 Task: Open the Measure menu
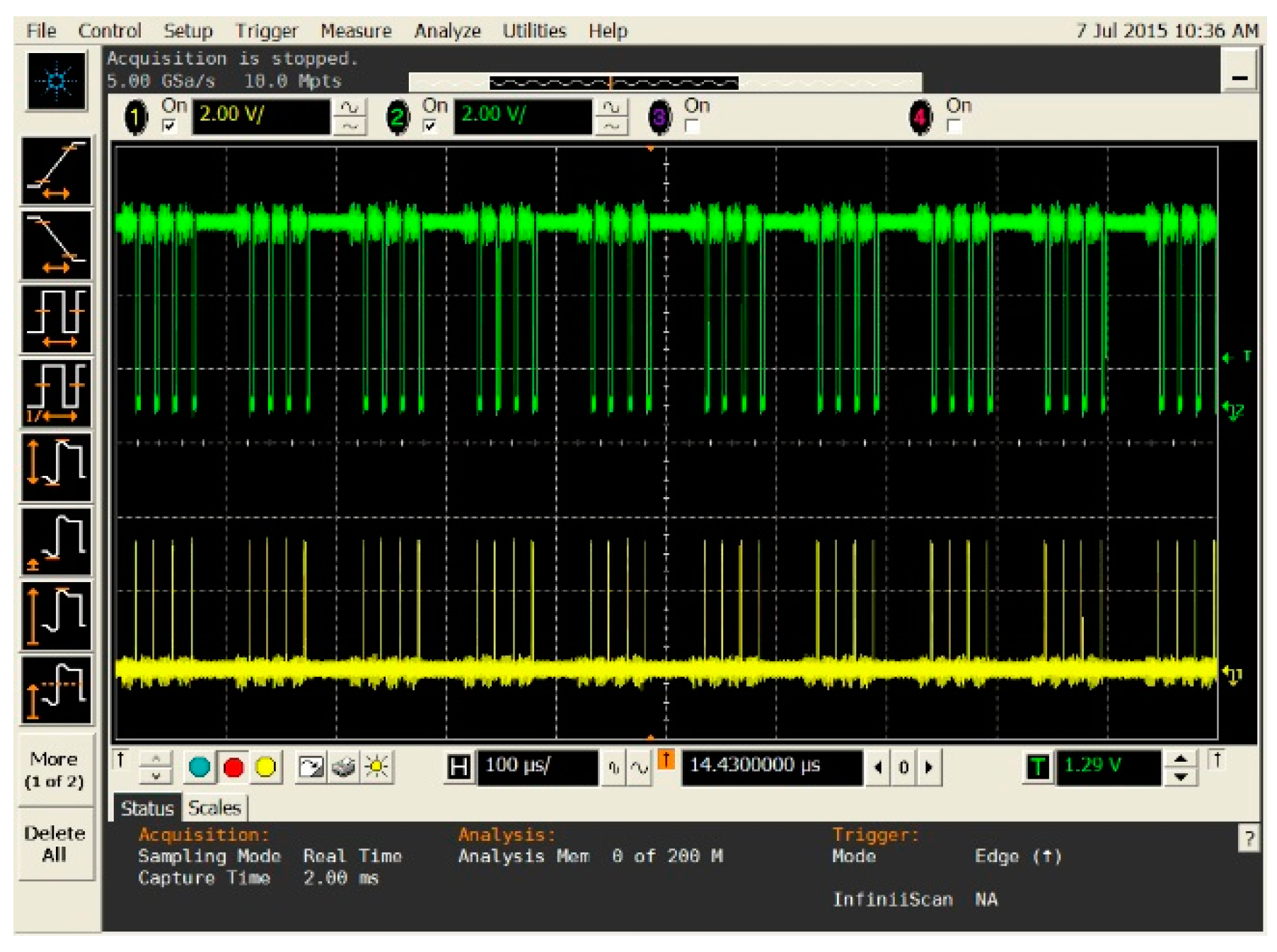coord(356,31)
